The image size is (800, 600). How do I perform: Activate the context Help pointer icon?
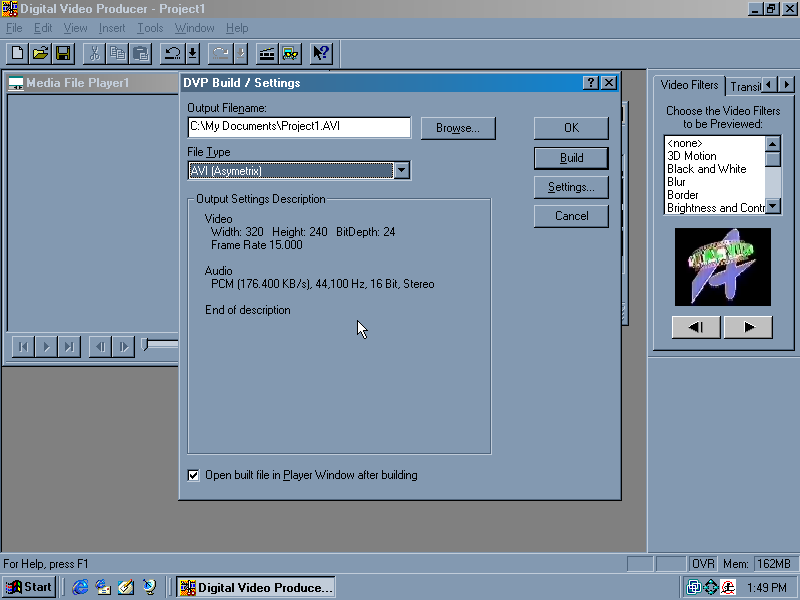[x=321, y=53]
